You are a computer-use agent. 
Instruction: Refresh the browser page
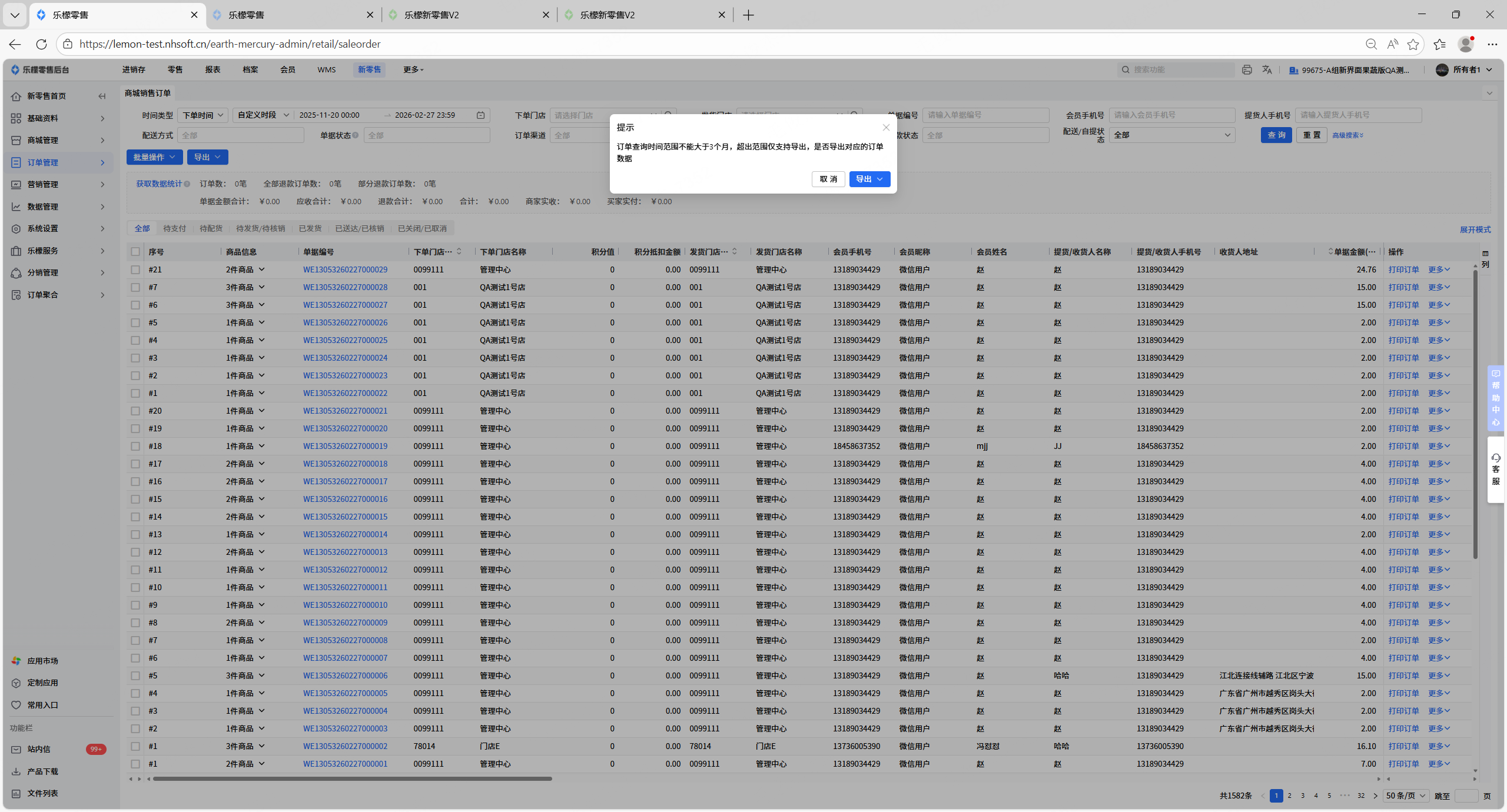pyautogui.click(x=41, y=44)
